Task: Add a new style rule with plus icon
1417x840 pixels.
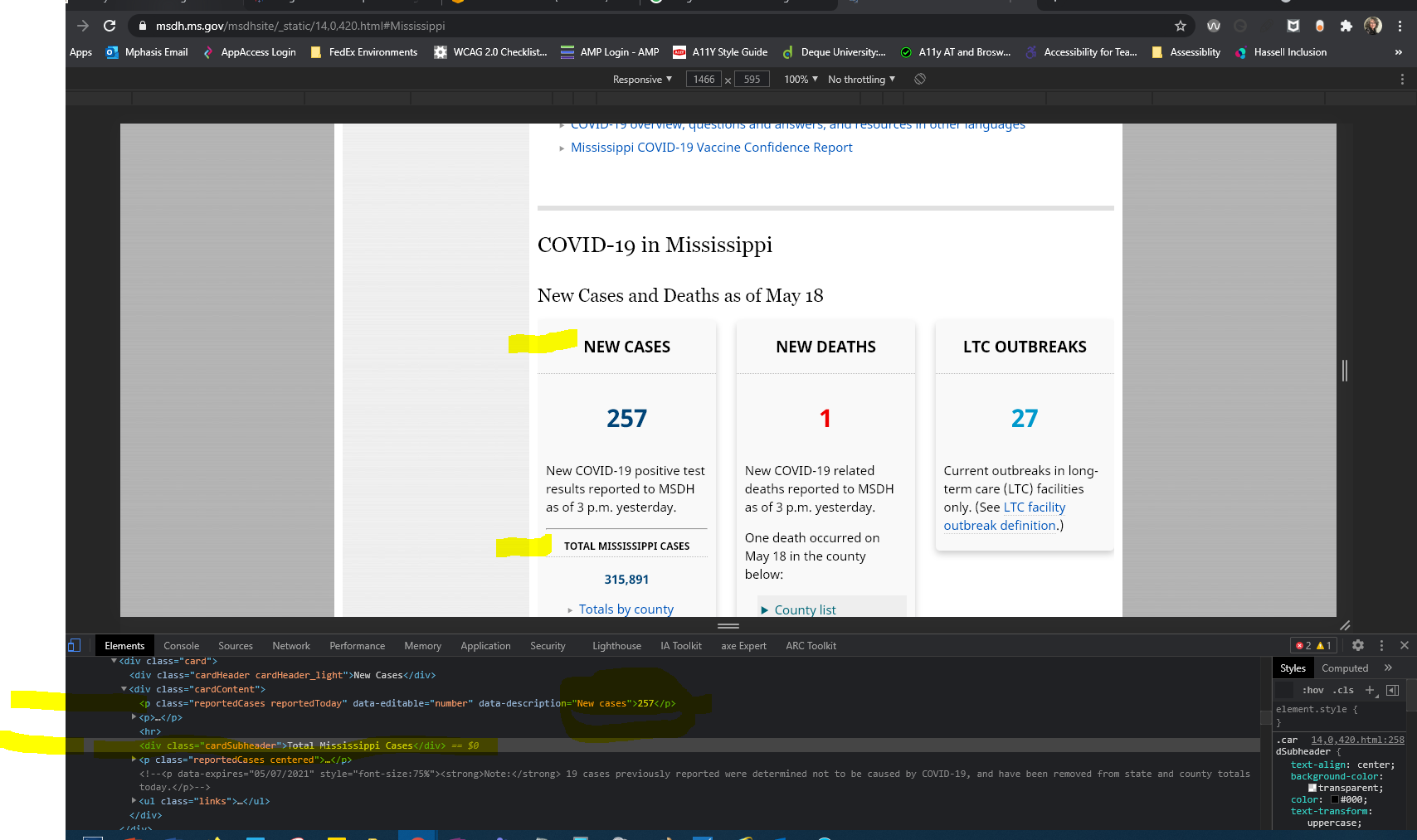Action: [x=1370, y=690]
